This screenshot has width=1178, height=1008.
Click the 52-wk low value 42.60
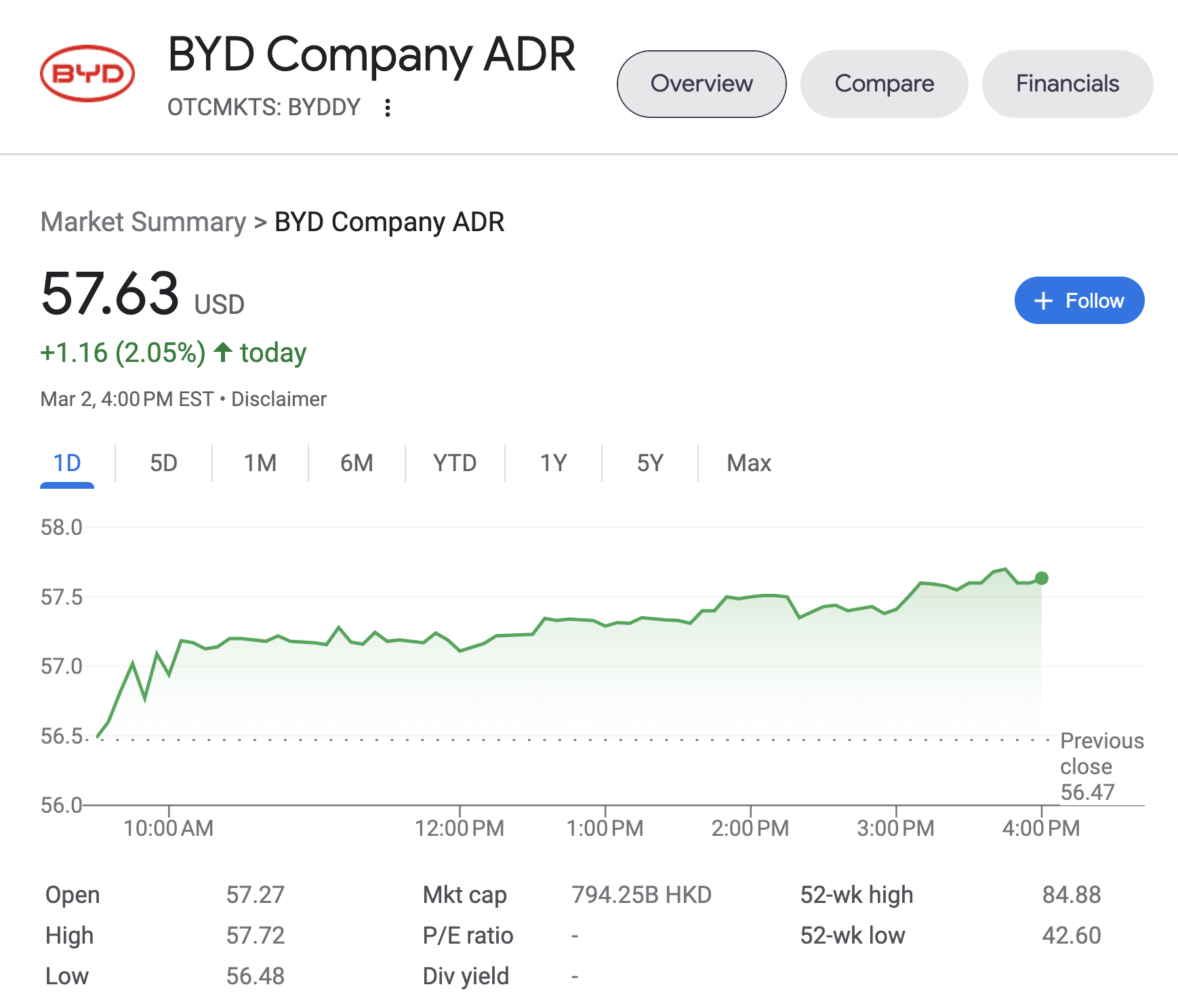[x=1072, y=935]
